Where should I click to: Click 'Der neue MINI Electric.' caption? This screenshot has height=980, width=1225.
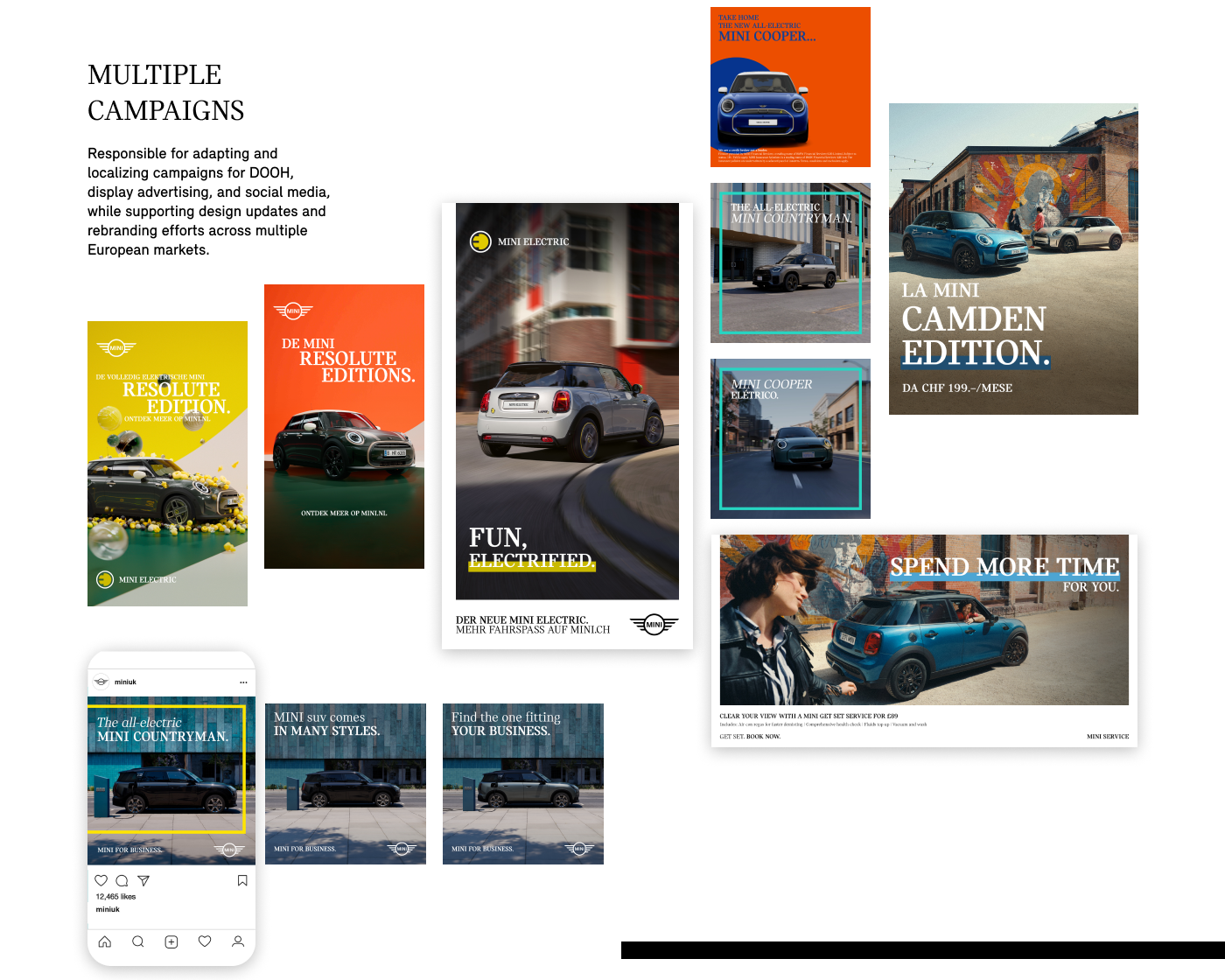point(521,619)
